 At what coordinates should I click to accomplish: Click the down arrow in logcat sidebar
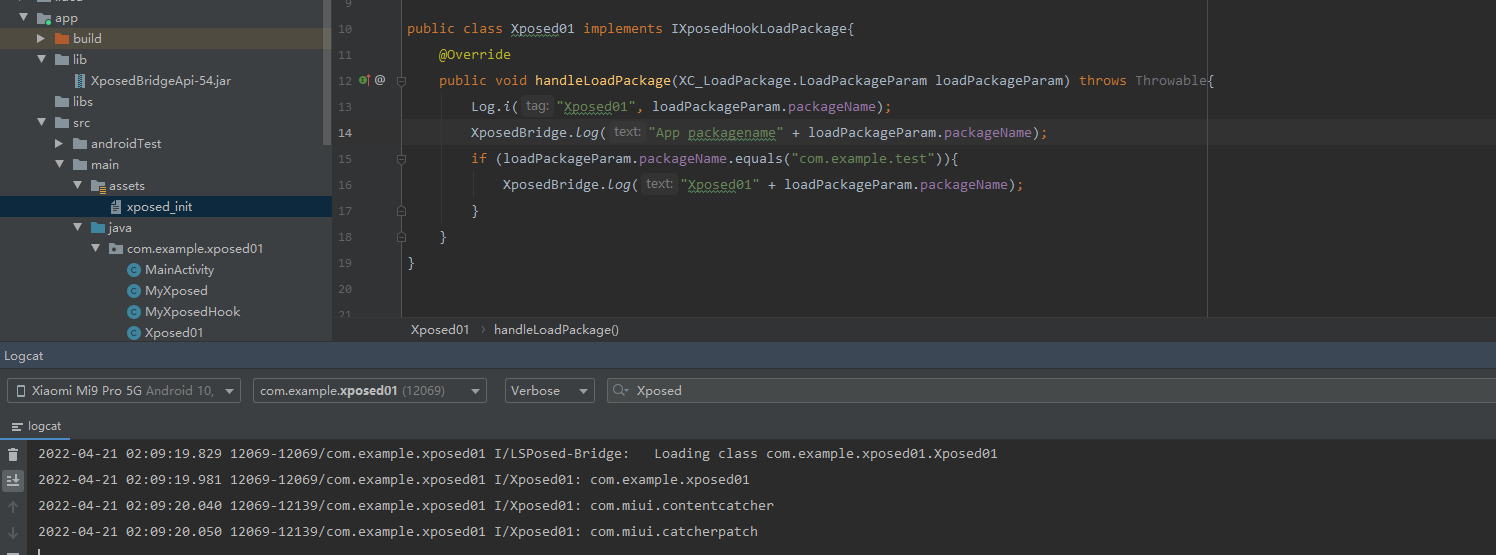tap(13, 533)
